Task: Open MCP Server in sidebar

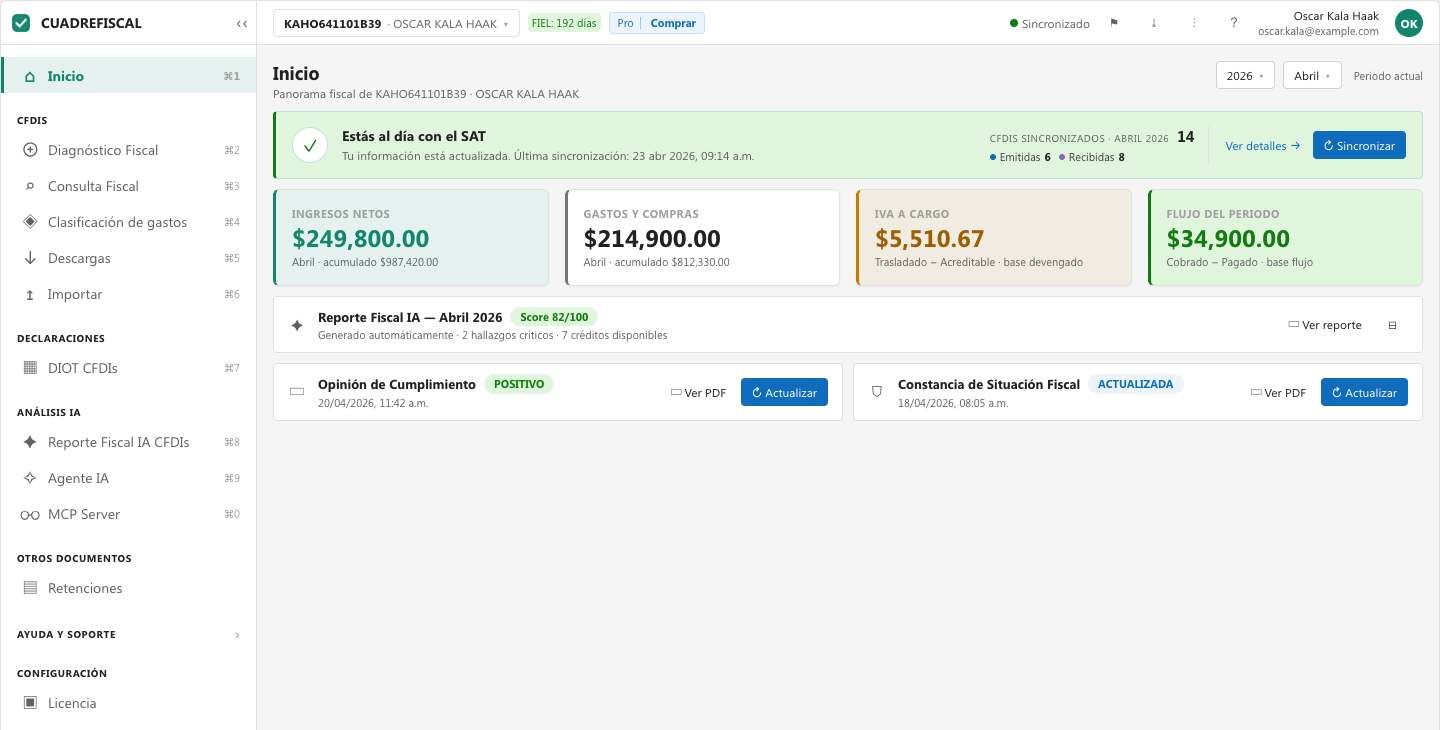Action: click(x=128, y=514)
